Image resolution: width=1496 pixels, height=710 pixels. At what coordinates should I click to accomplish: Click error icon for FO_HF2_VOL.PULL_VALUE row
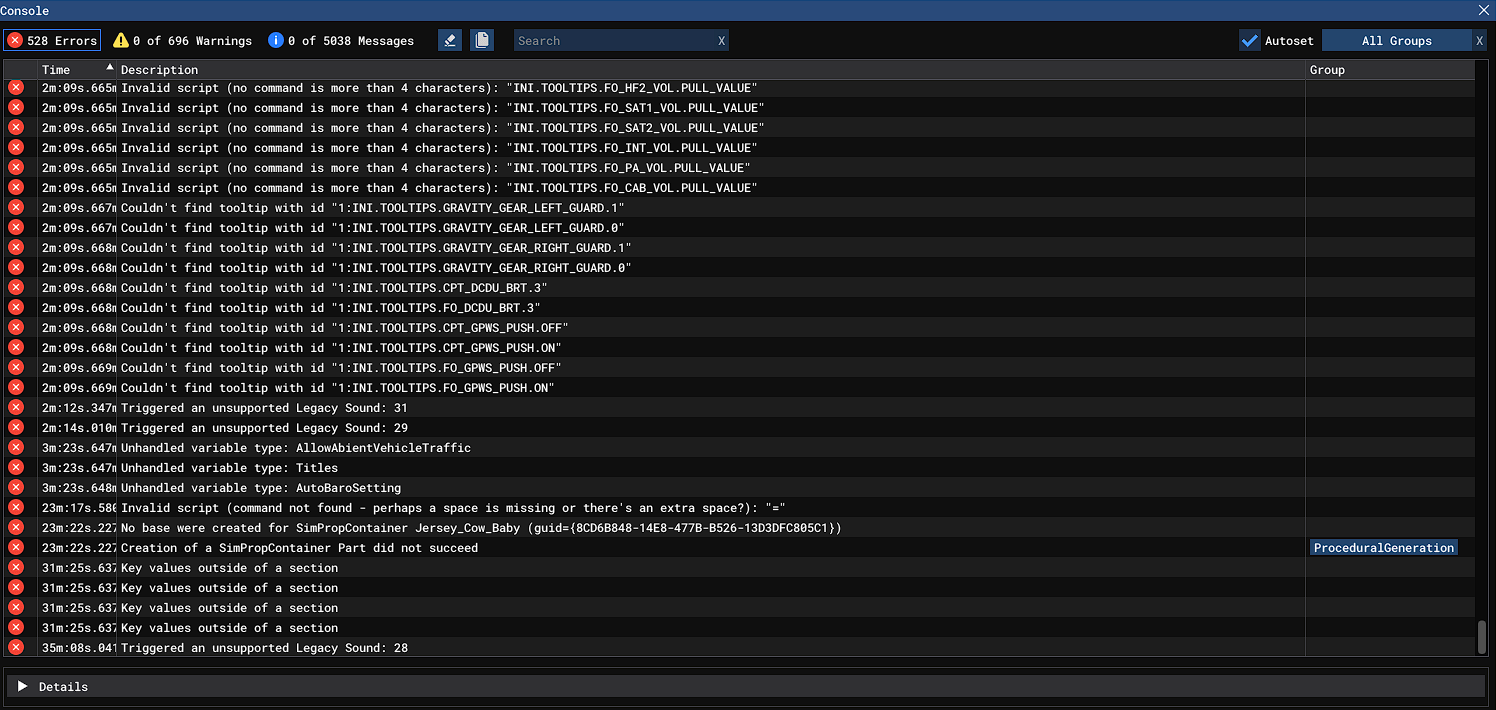tap(16, 87)
